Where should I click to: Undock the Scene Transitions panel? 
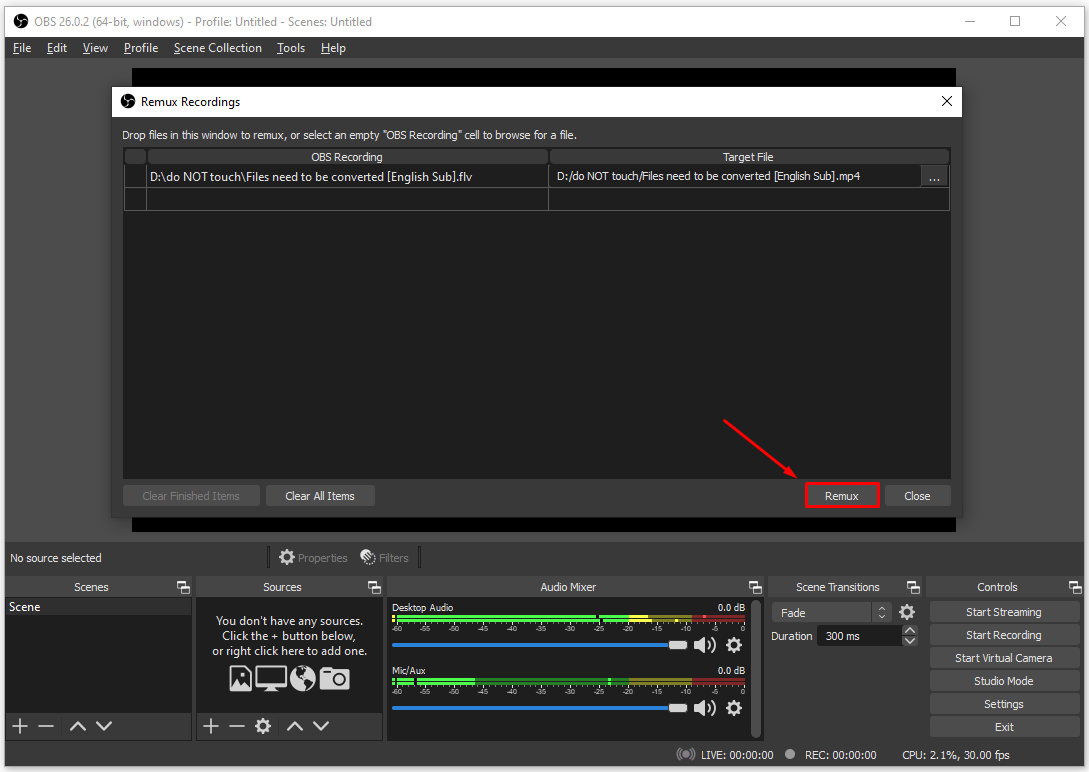click(x=913, y=587)
